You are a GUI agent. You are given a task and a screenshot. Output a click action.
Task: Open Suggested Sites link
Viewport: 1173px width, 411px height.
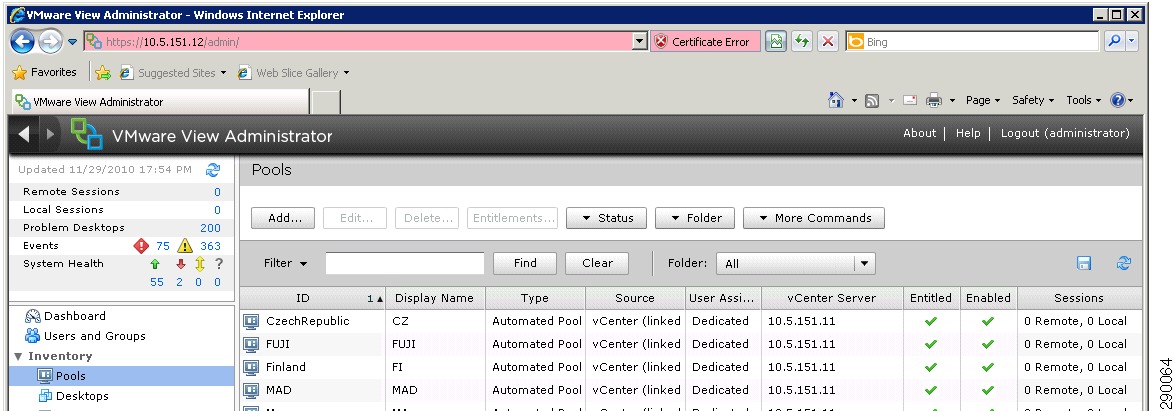(173, 73)
